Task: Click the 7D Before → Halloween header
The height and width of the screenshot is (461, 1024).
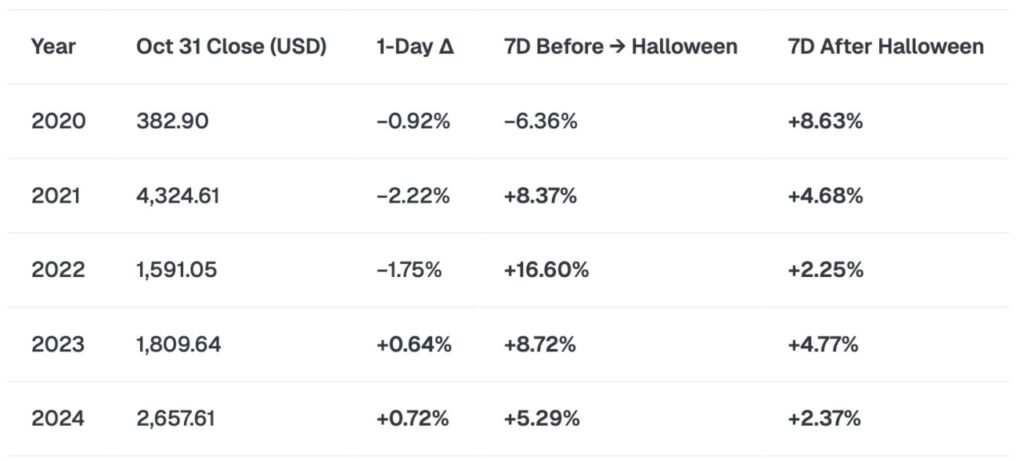Action: [621, 47]
